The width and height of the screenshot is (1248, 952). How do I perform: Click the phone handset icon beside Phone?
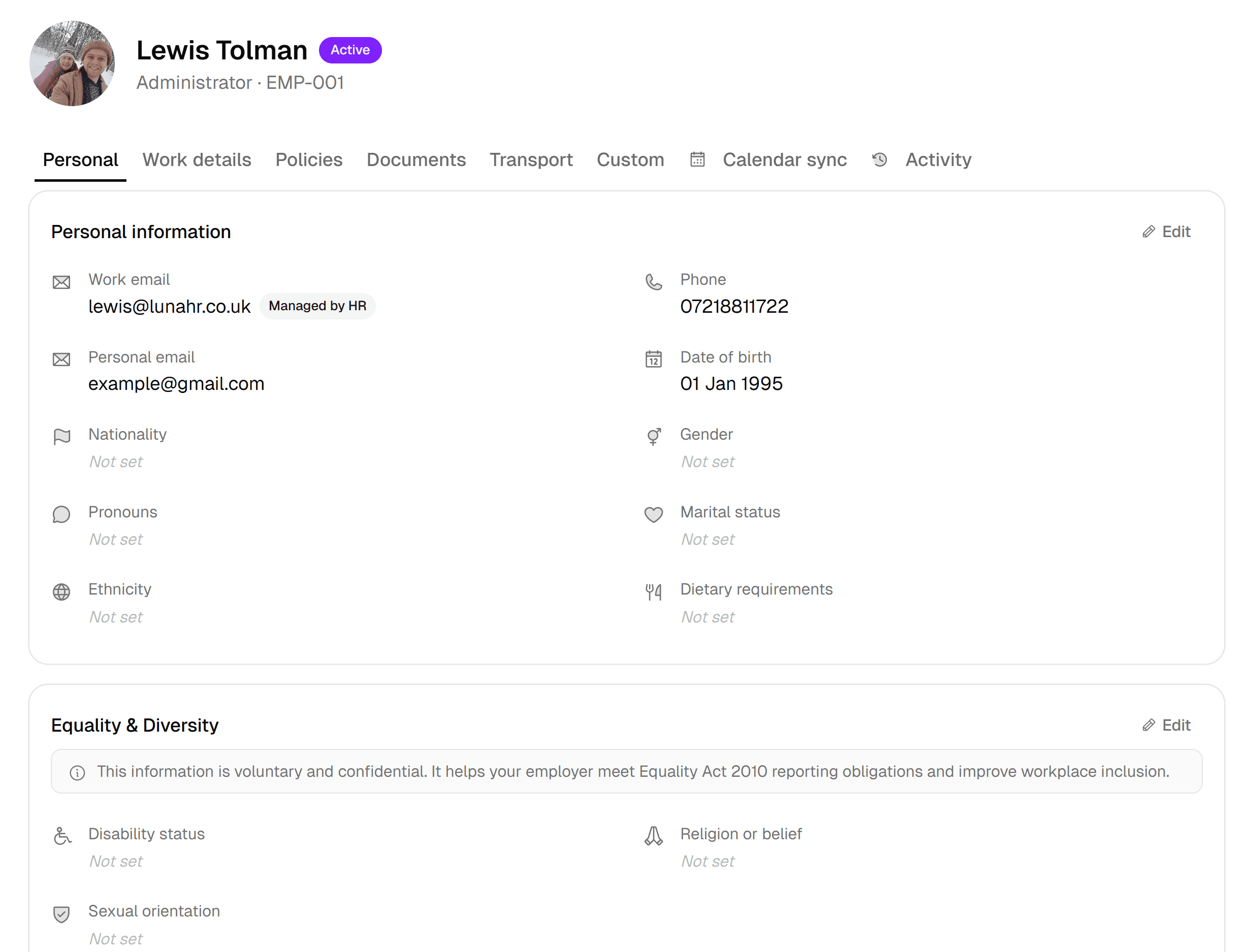654,282
